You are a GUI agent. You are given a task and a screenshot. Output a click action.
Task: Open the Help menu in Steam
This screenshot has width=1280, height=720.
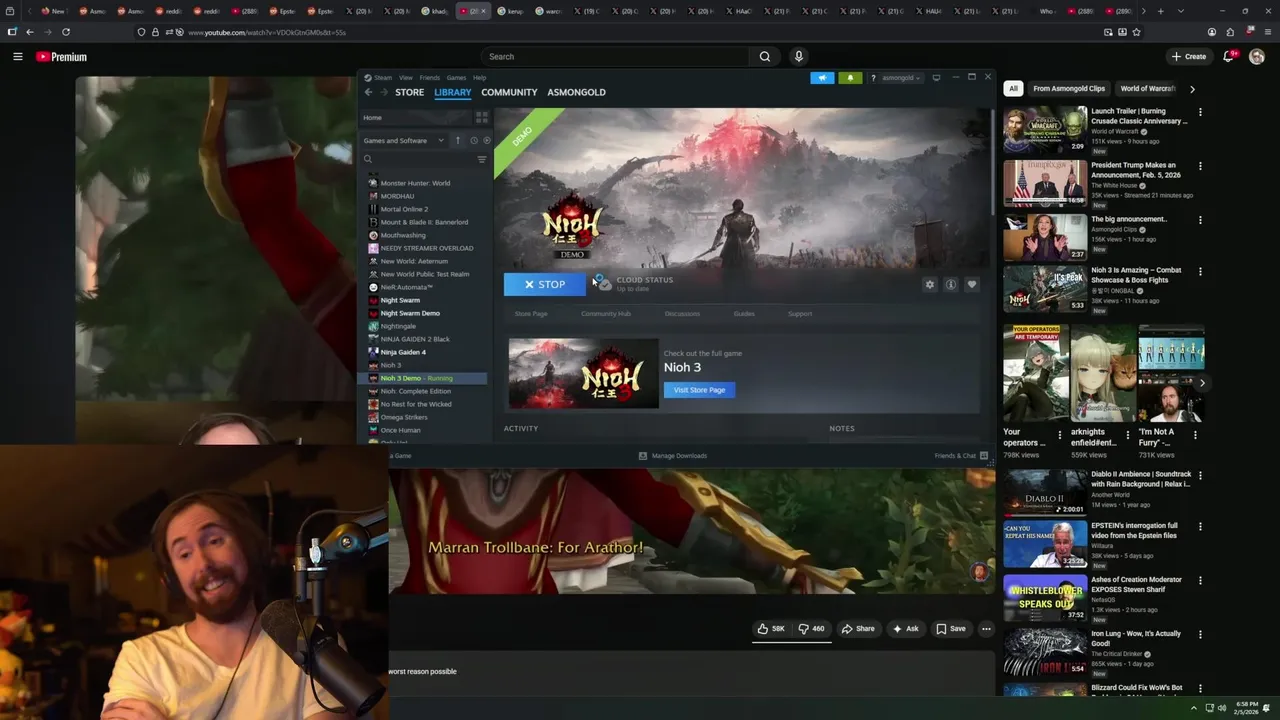click(480, 78)
